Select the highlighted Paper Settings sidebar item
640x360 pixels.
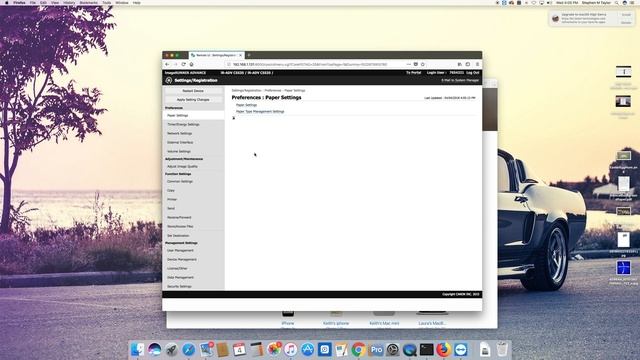pyautogui.click(x=193, y=116)
